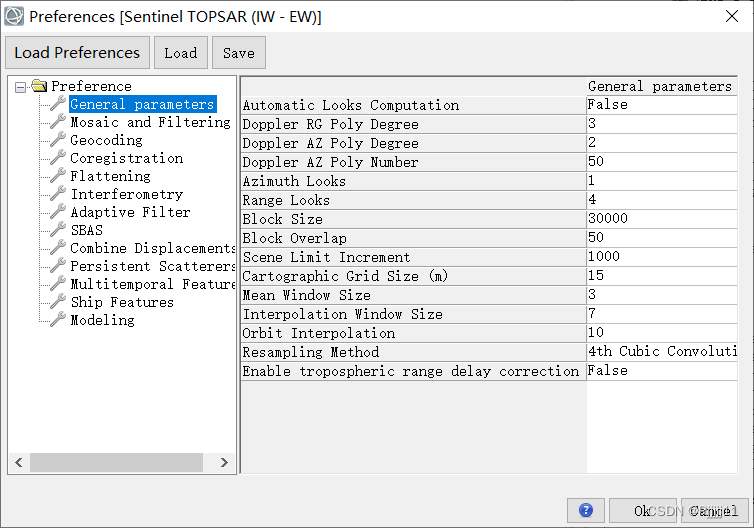Viewport: 754px width, 528px height.
Task: Edit Azimuth Looks value 1
Action: (662, 181)
